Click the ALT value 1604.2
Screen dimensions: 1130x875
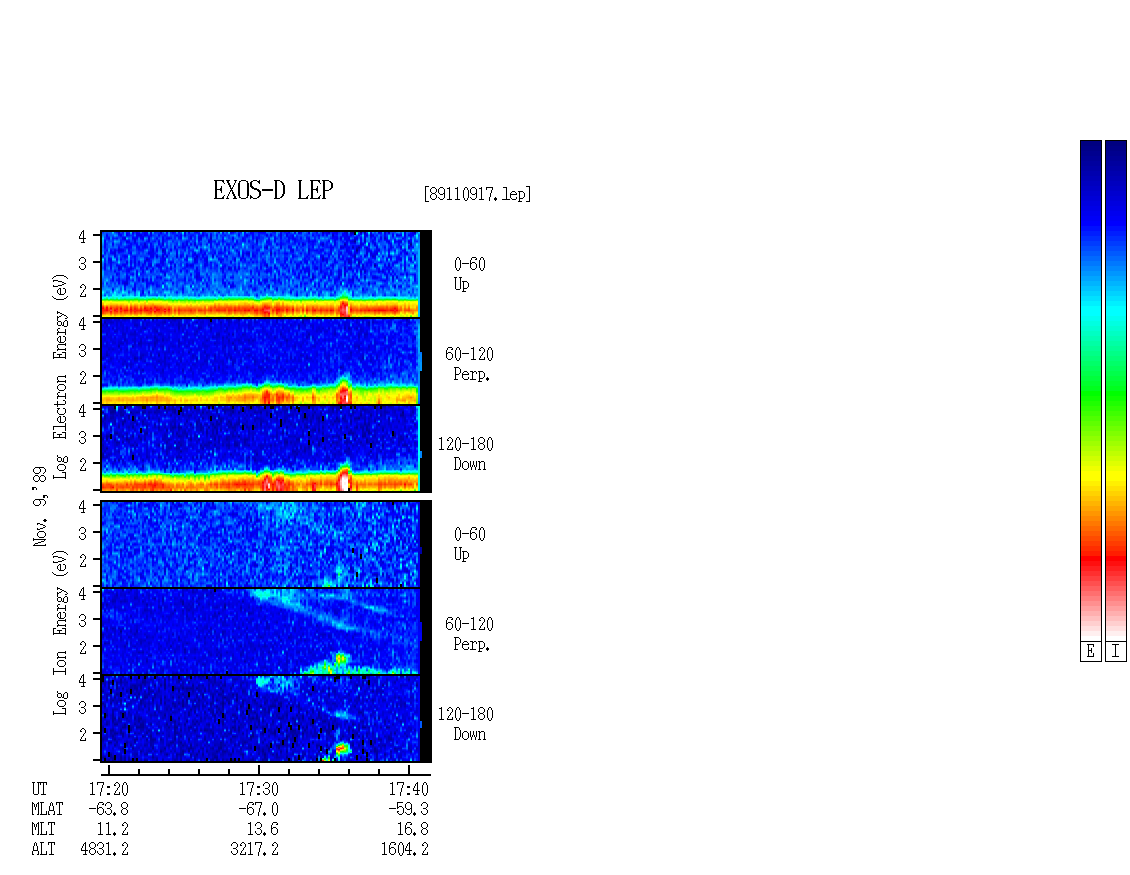pyautogui.click(x=404, y=850)
